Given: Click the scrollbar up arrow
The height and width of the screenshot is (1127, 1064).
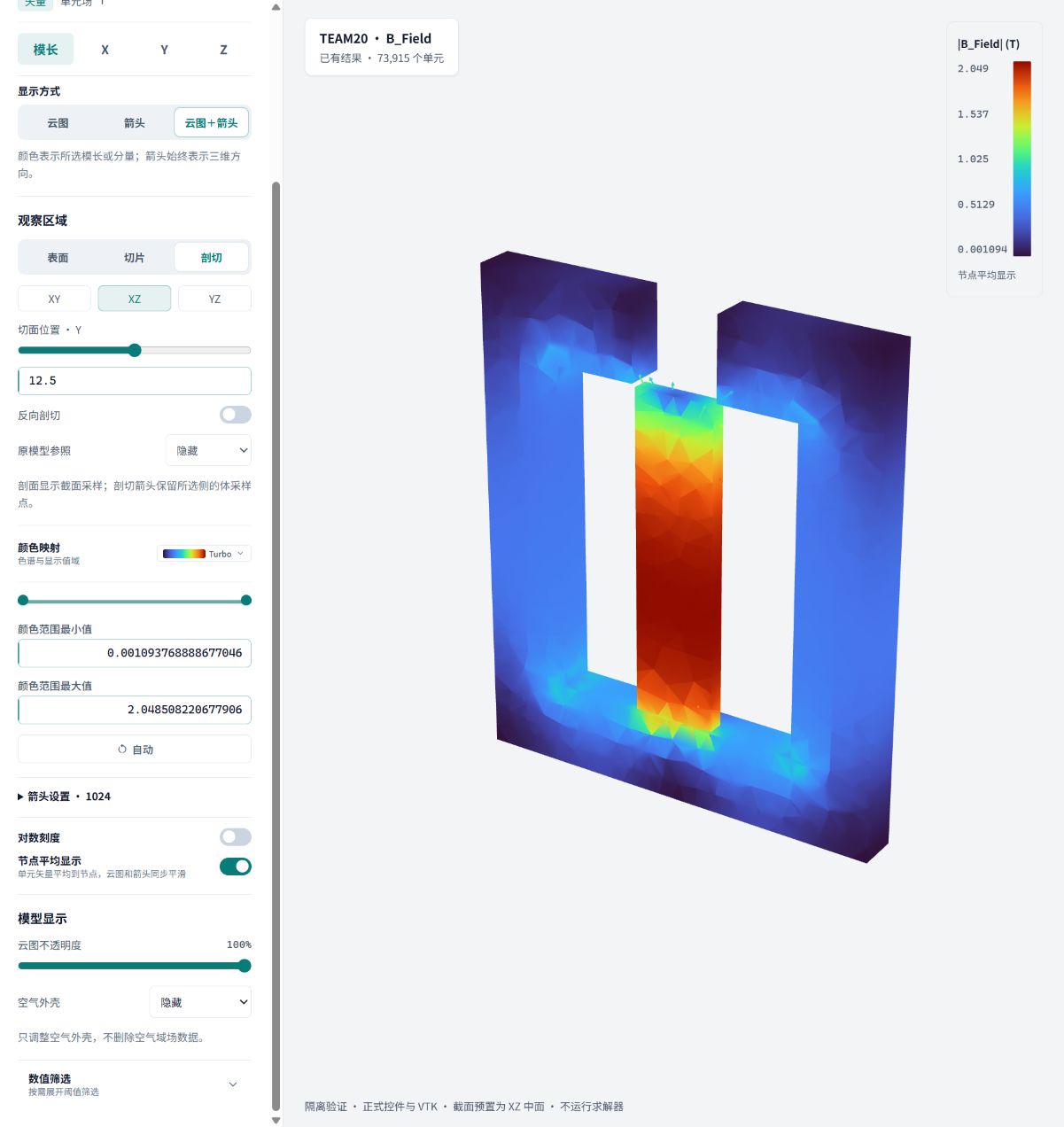Looking at the screenshot, I should [x=276, y=7].
